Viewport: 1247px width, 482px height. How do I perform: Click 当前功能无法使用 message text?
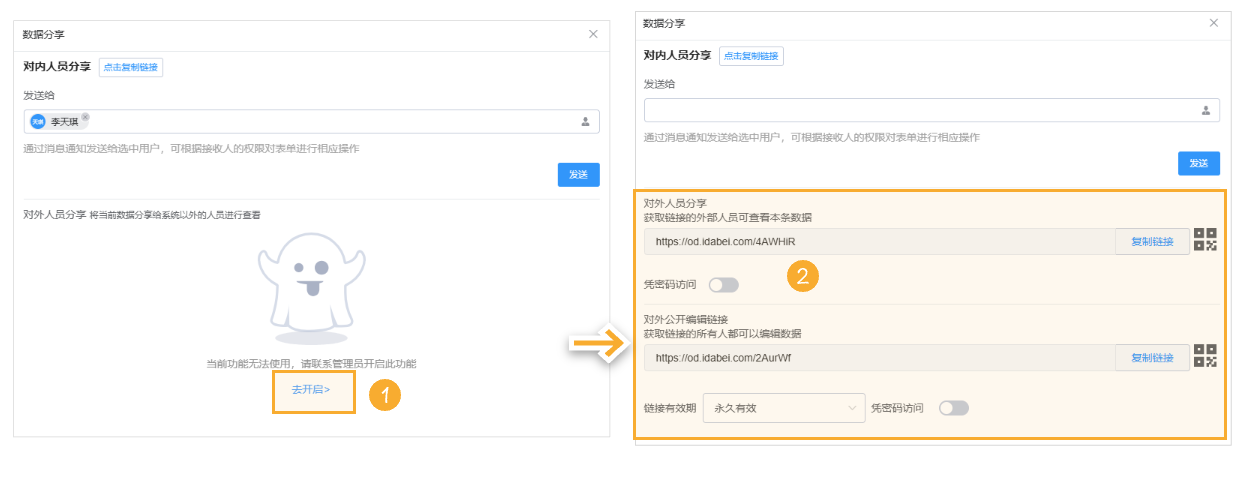[x=311, y=363]
